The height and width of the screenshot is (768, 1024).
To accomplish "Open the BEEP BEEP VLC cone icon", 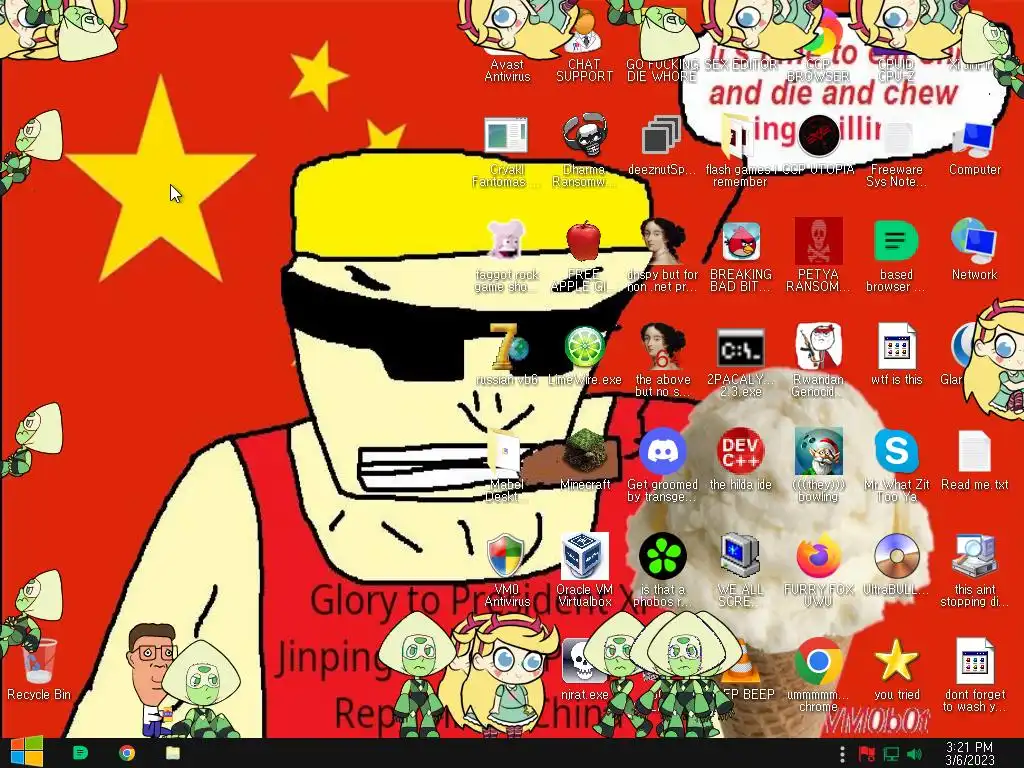I will [744, 669].
